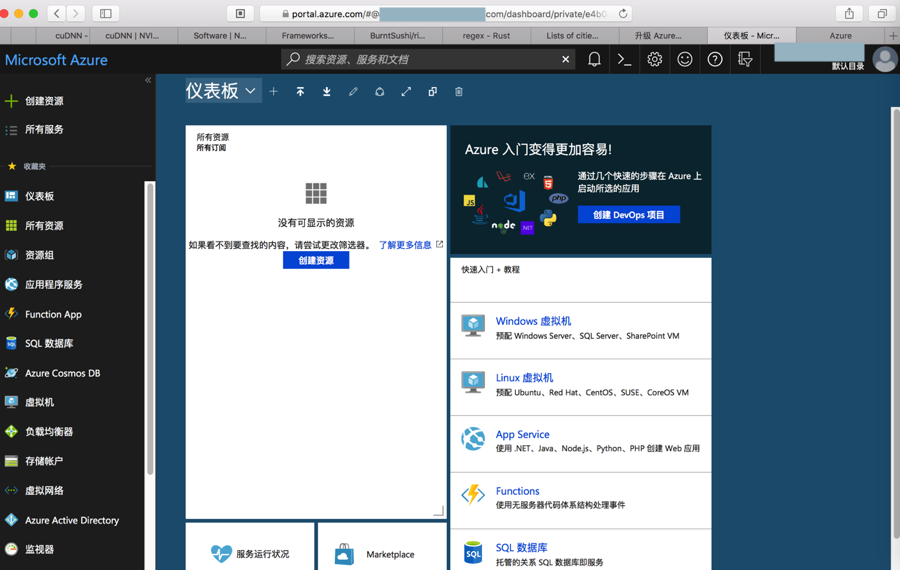Switch to the Frameworks... browser tab

311,36
